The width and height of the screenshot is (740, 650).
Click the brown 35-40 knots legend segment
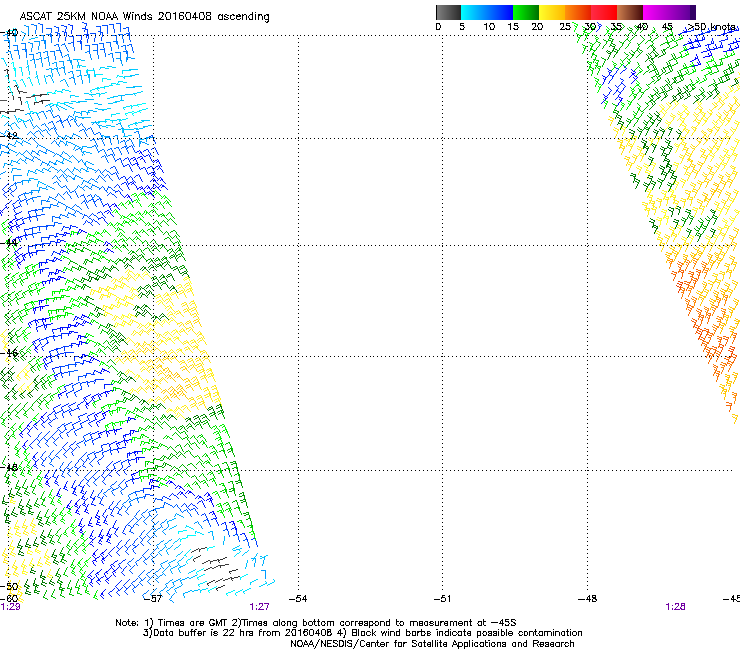click(x=630, y=12)
